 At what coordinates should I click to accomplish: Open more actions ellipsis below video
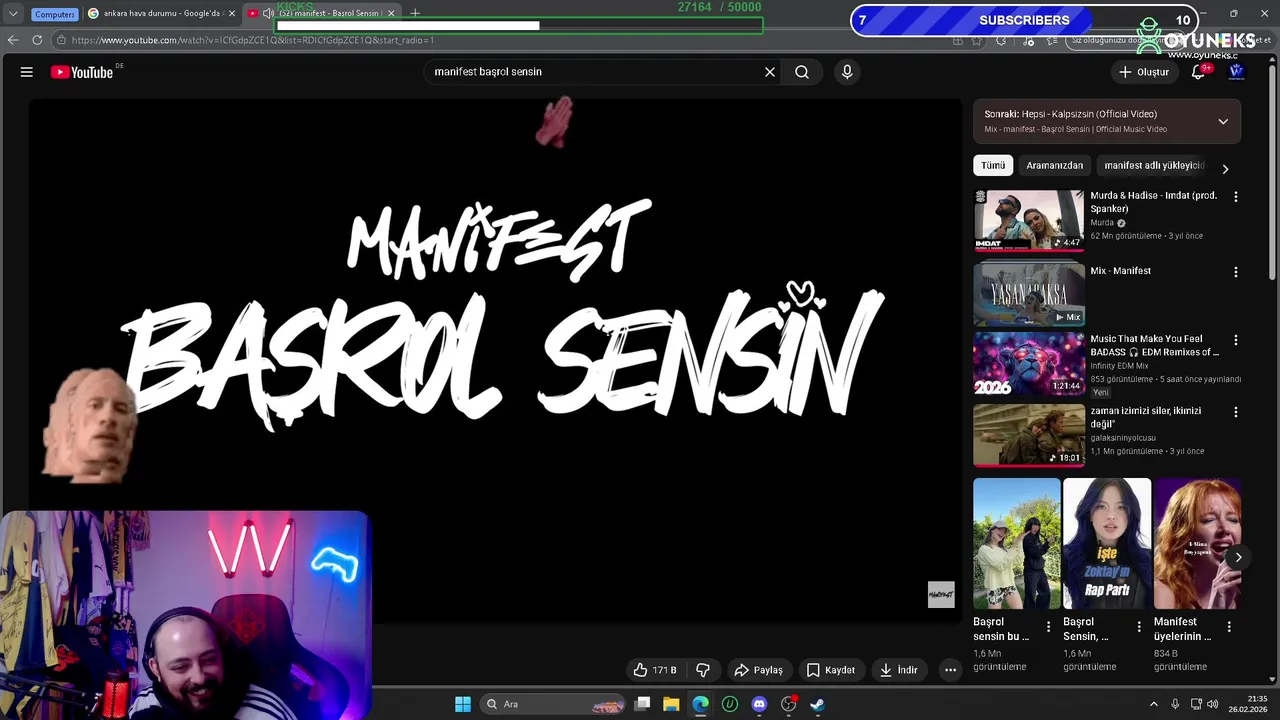pyautogui.click(x=951, y=670)
